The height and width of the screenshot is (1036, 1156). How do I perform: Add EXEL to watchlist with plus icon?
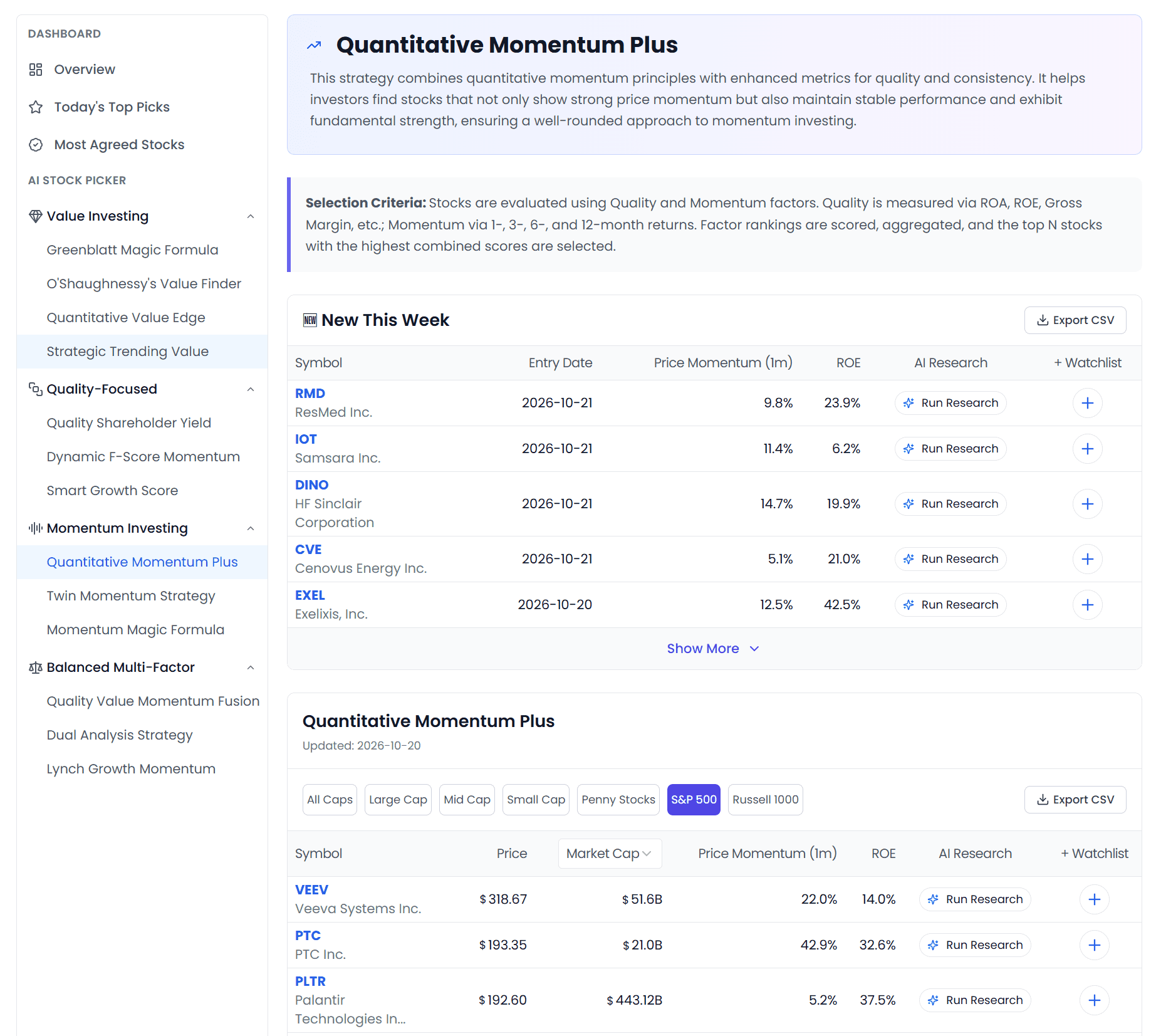tap(1088, 605)
